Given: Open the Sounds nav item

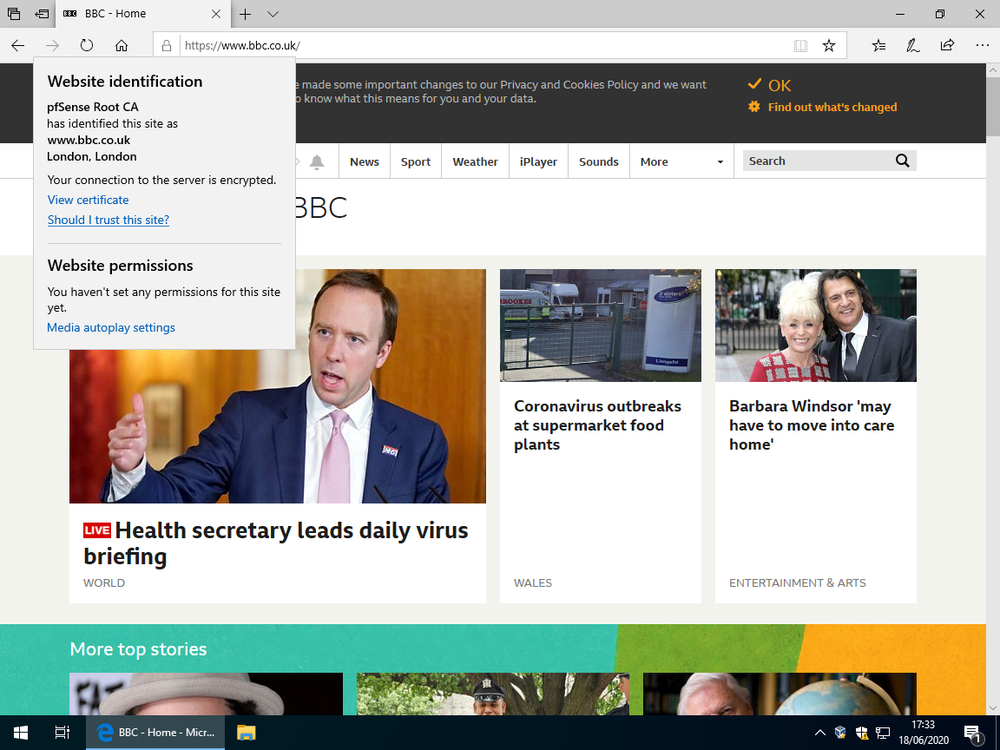Looking at the screenshot, I should tap(599, 162).
